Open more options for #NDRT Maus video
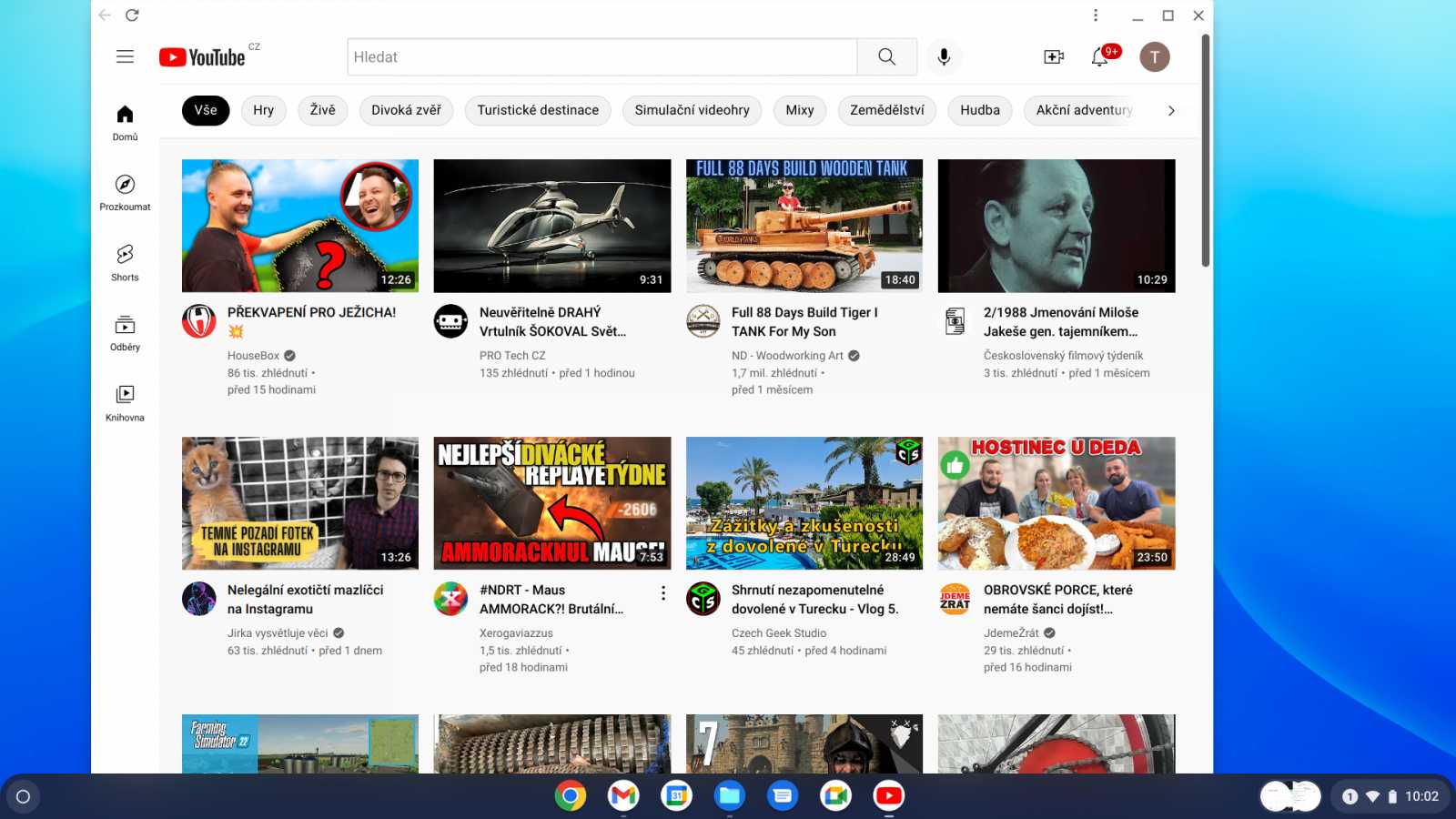 pyautogui.click(x=663, y=593)
